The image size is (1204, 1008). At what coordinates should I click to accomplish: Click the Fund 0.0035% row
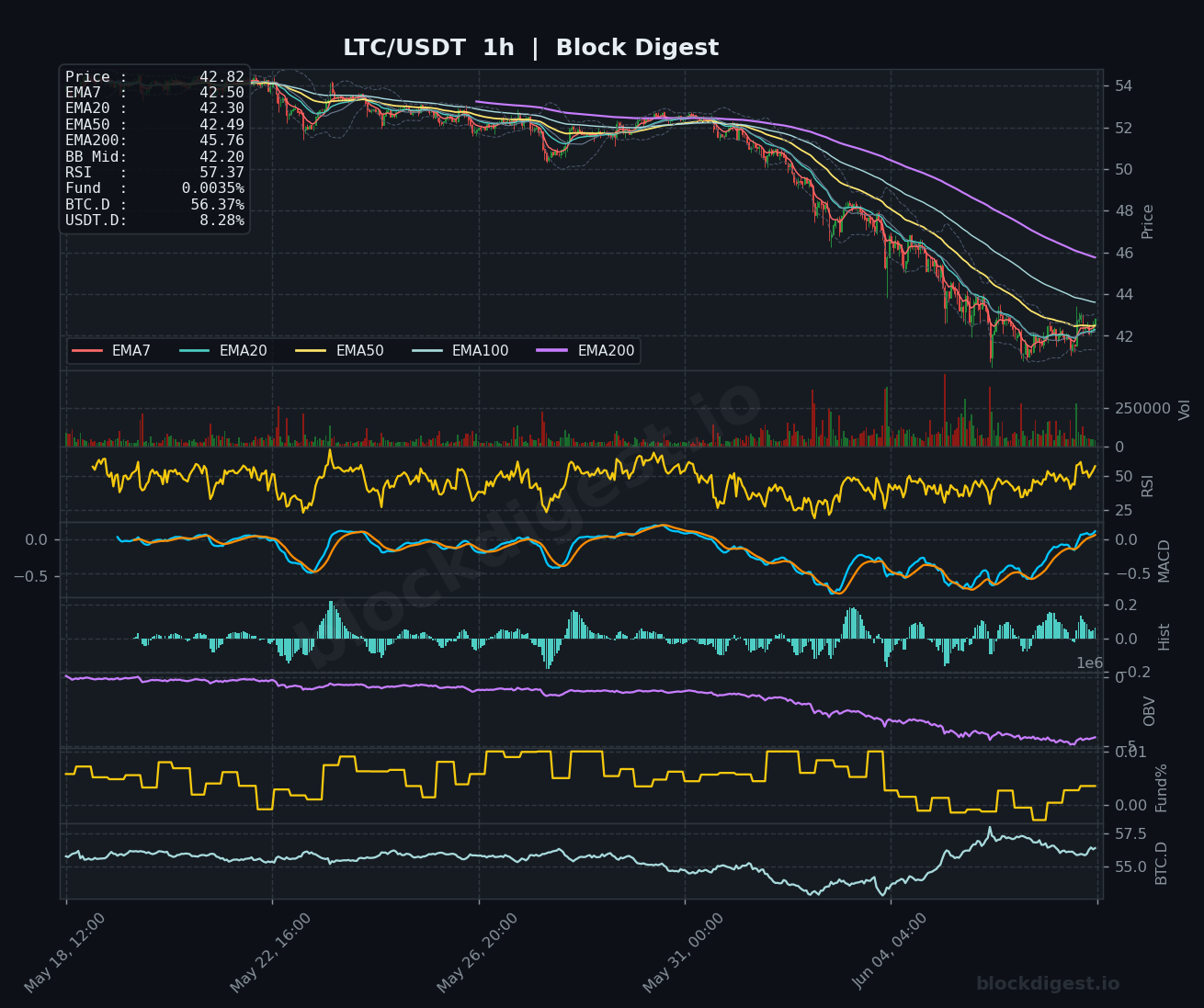coord(154,188)
